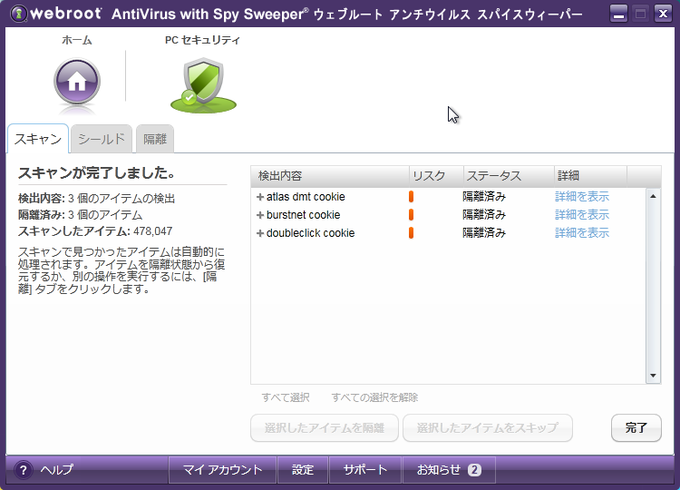
Task: Click the ヘルプ question mark icon
Action: tap(23, 470)
